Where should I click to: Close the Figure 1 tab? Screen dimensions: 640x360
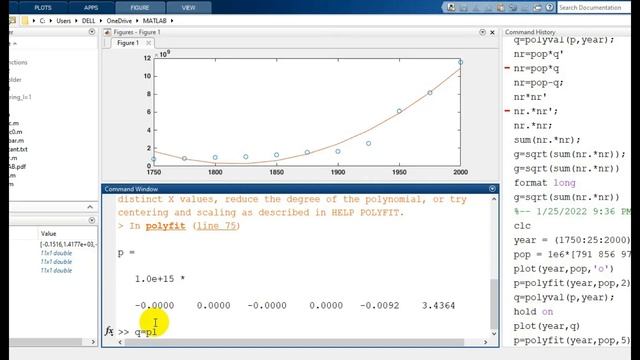coord(149,43)
